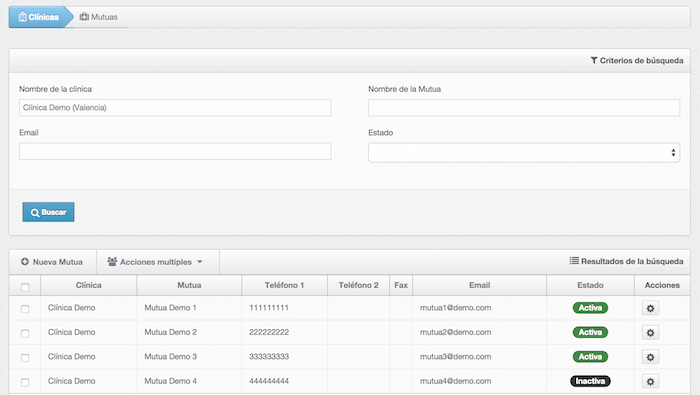Image resolution: width=700 pixels, height=395 pixels.
Task: Click the list icon by Resultados de la búsqueda
Action: [574, 261]
